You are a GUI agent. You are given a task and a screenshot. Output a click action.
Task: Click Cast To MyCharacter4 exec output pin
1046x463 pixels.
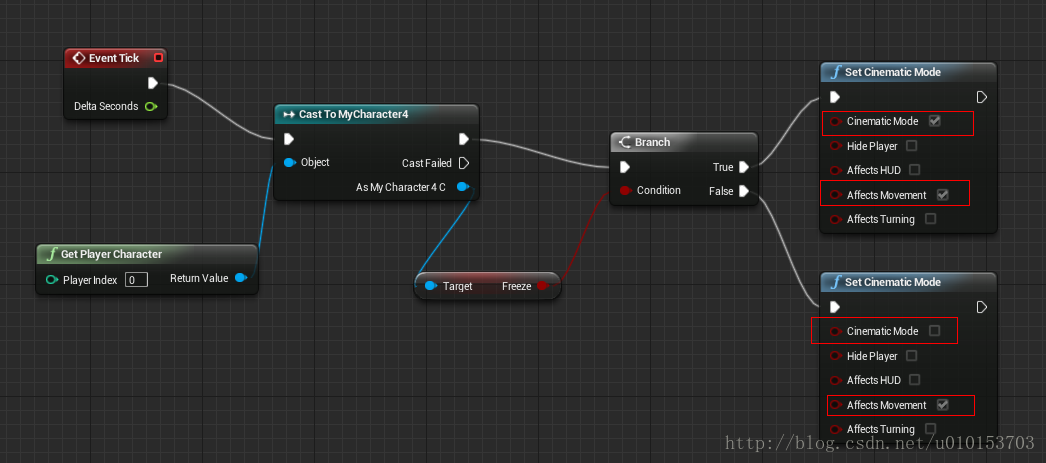(x=464, y=139)
